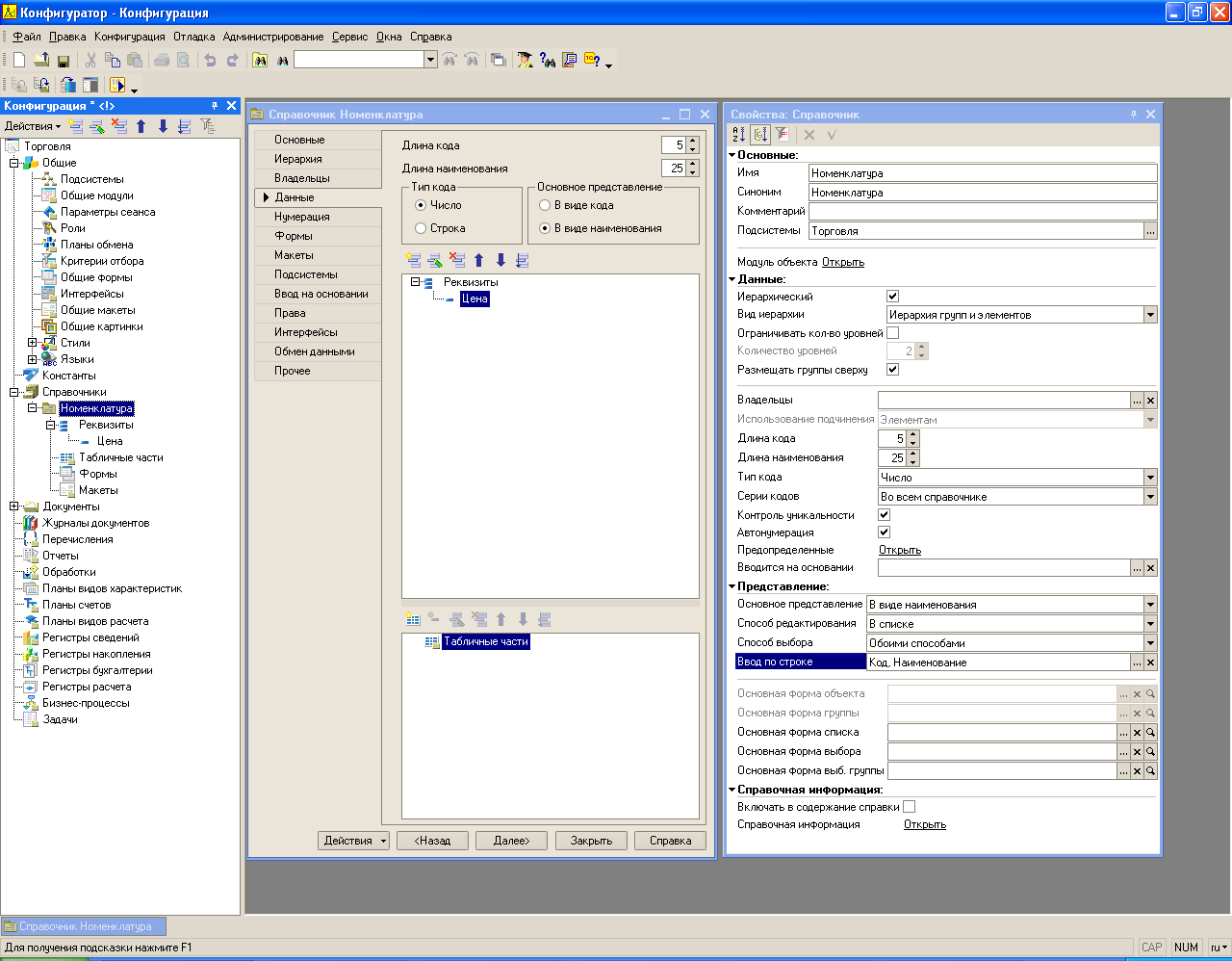Open the Syntax assistant icon with graduate figure
Screen dimensions: 1232x961
point(525,60)
